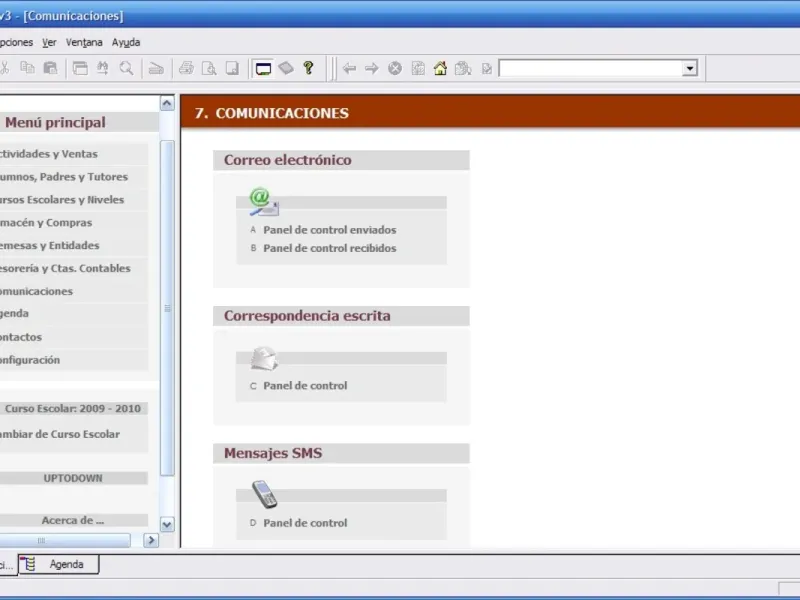
Task: Click the binoculars find toolbar icon
Action: click(103, 68)
